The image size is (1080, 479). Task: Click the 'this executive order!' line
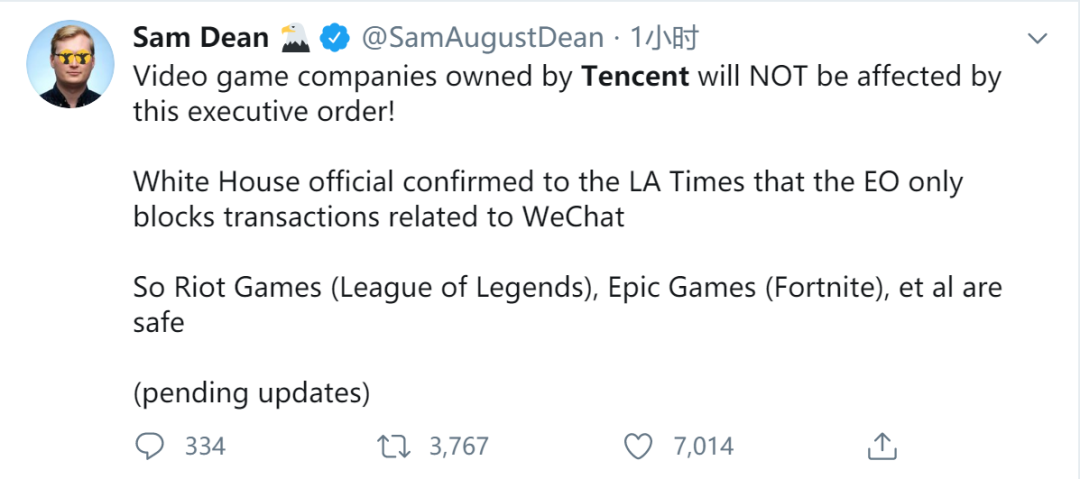tap(264, 110)
